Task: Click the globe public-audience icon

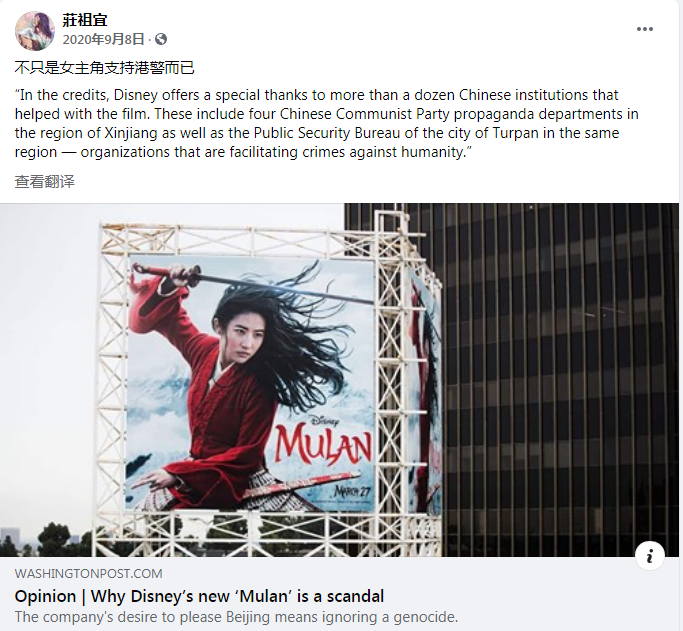Action: point(161,39)
